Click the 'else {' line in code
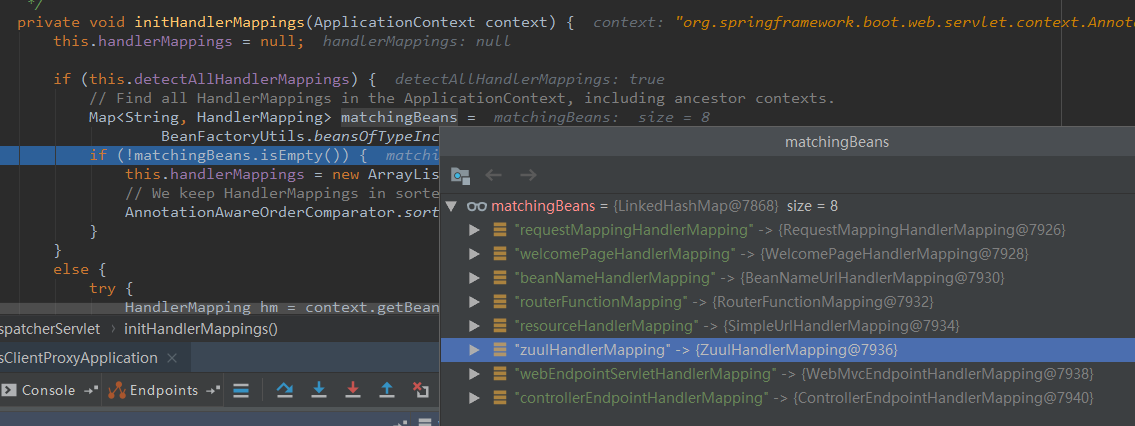Screen dimensions: 1135x426 80,270
